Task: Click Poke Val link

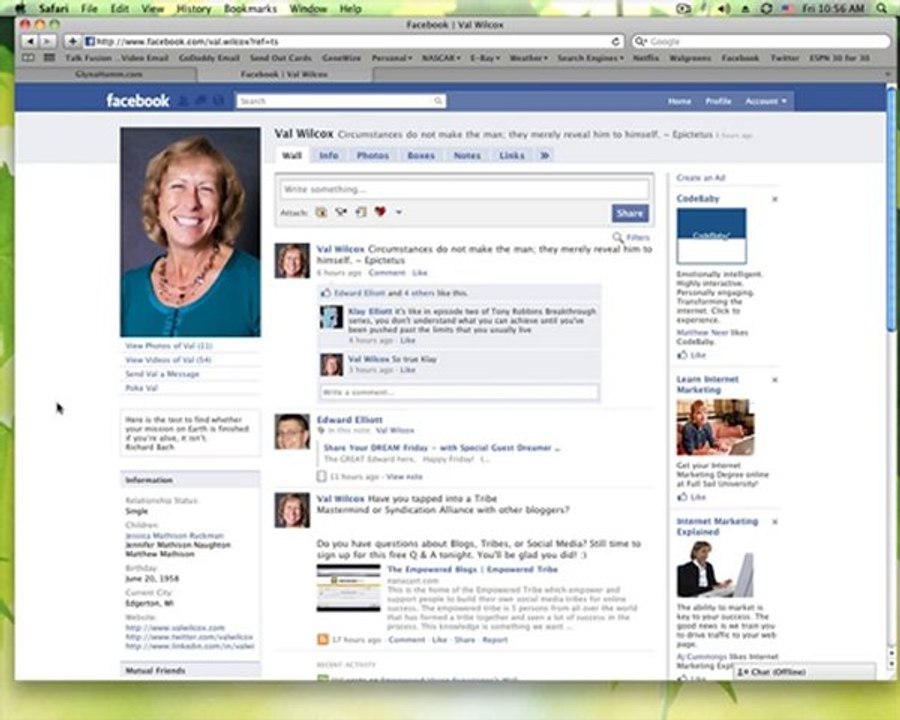Action: tap(141, 388)
